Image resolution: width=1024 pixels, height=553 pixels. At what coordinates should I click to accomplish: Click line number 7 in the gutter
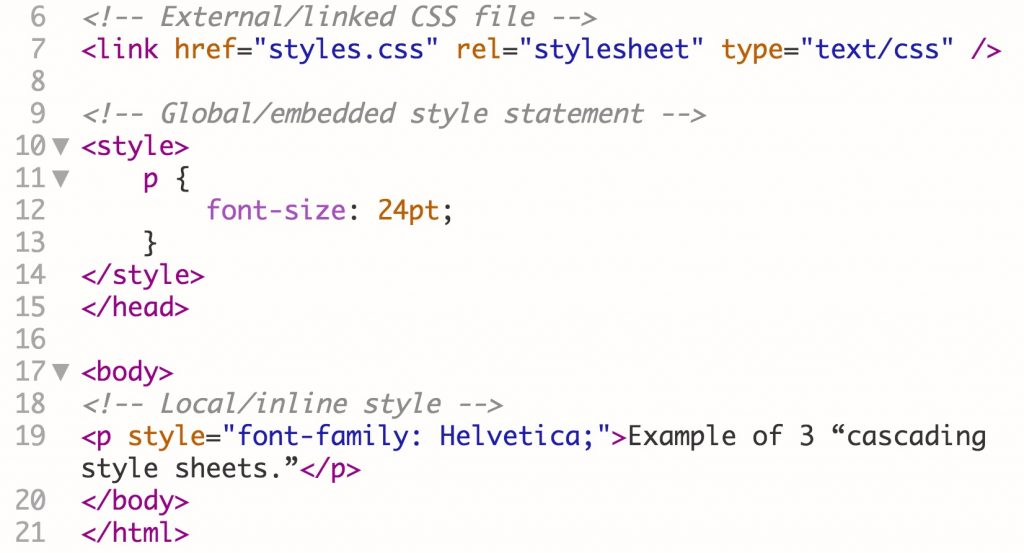coord(38,49)
